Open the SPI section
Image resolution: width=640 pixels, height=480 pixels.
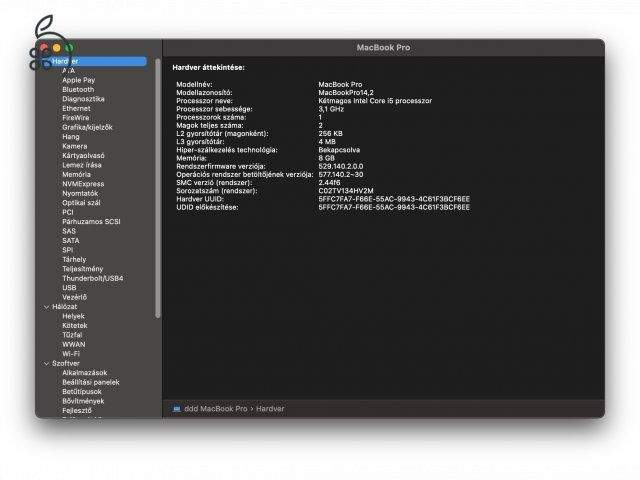(68, 250)
